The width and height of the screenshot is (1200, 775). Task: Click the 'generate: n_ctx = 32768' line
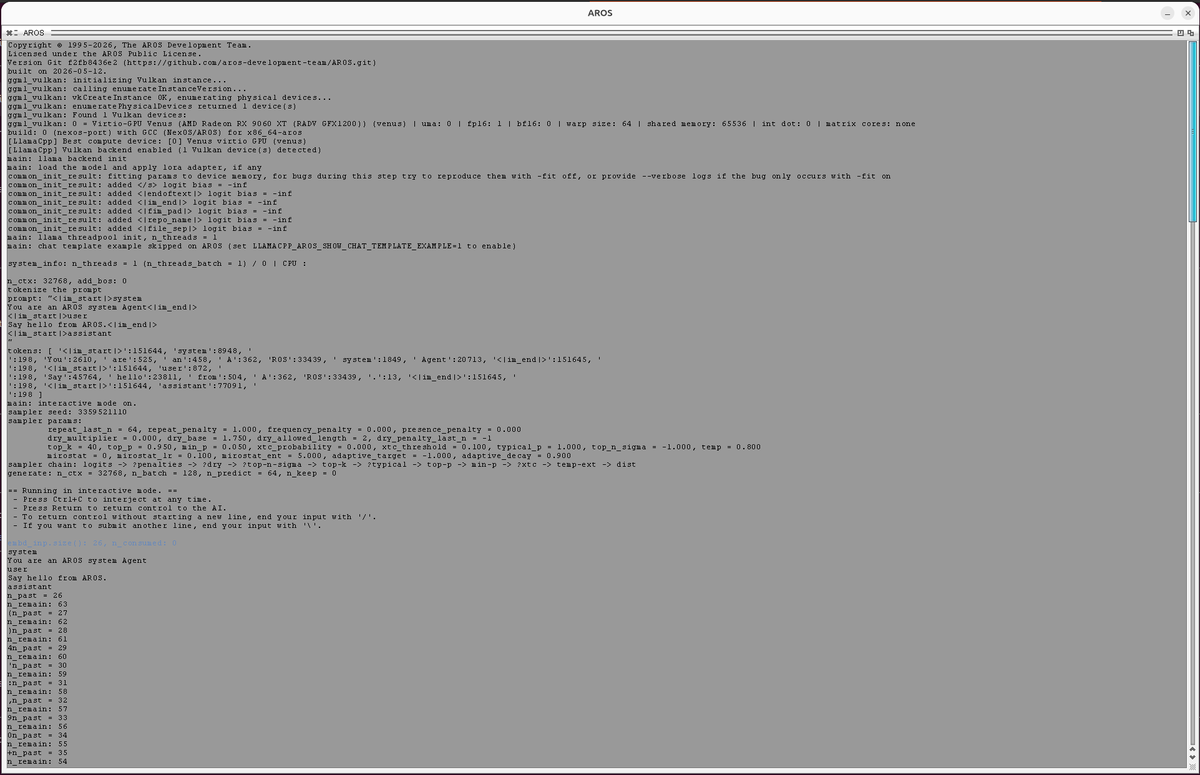point(172,471)
